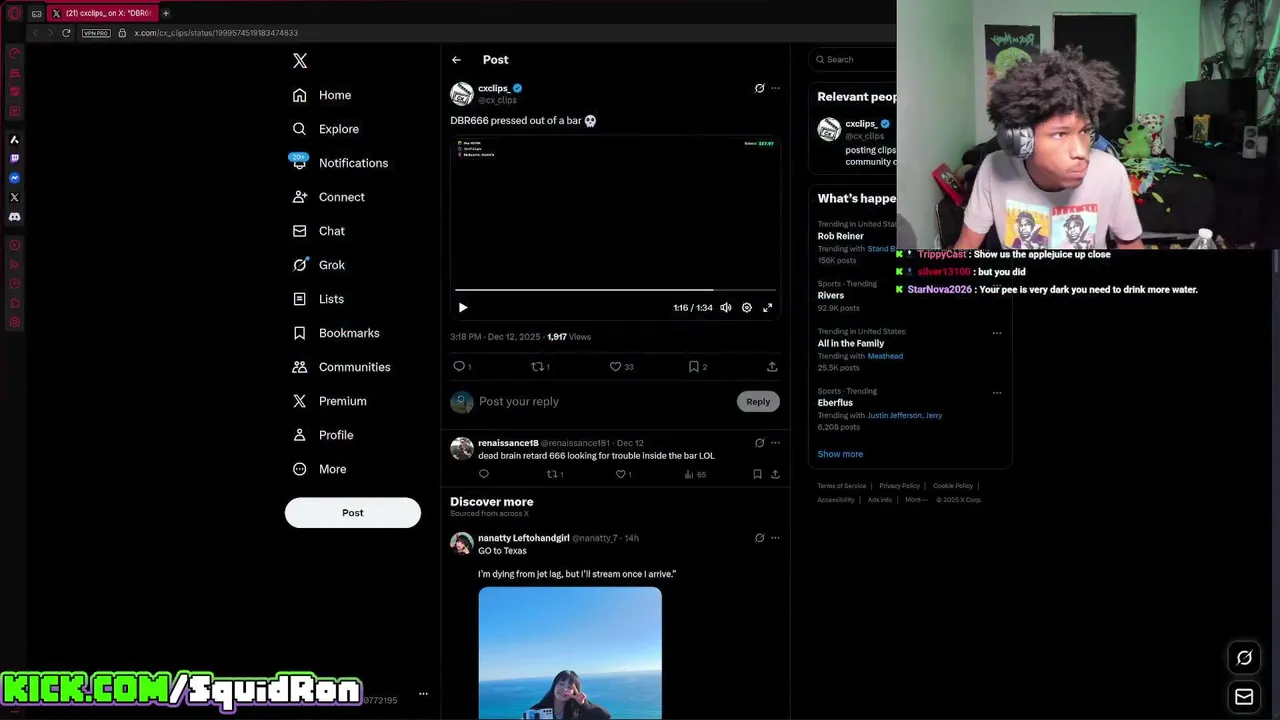Open Rob Reiner trending topic

tap(841, 236)
